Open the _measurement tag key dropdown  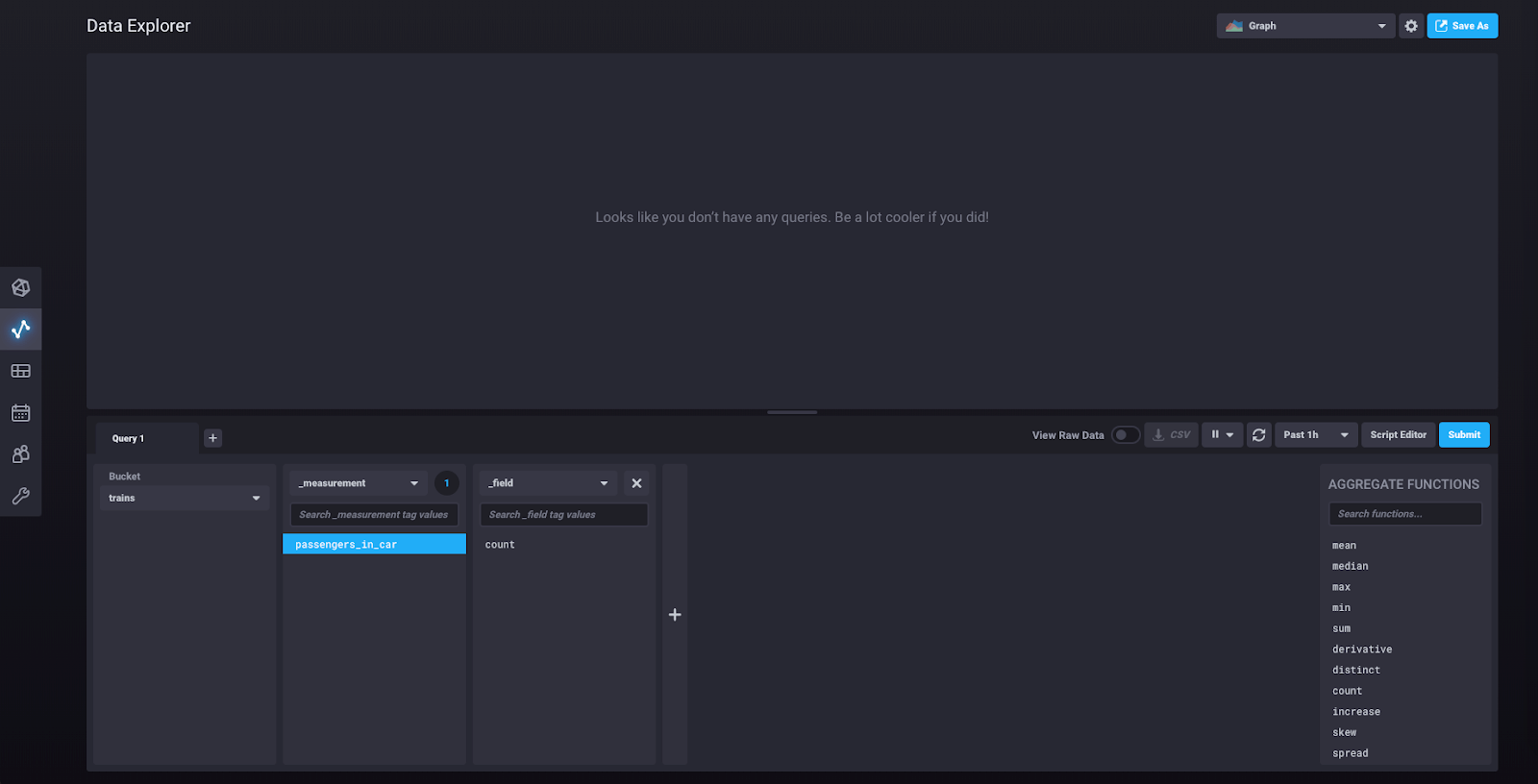359,483
